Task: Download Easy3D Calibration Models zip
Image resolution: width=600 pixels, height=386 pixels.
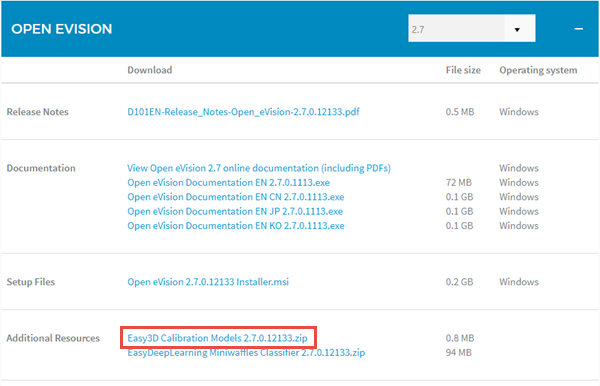Action: click(217, 338)
